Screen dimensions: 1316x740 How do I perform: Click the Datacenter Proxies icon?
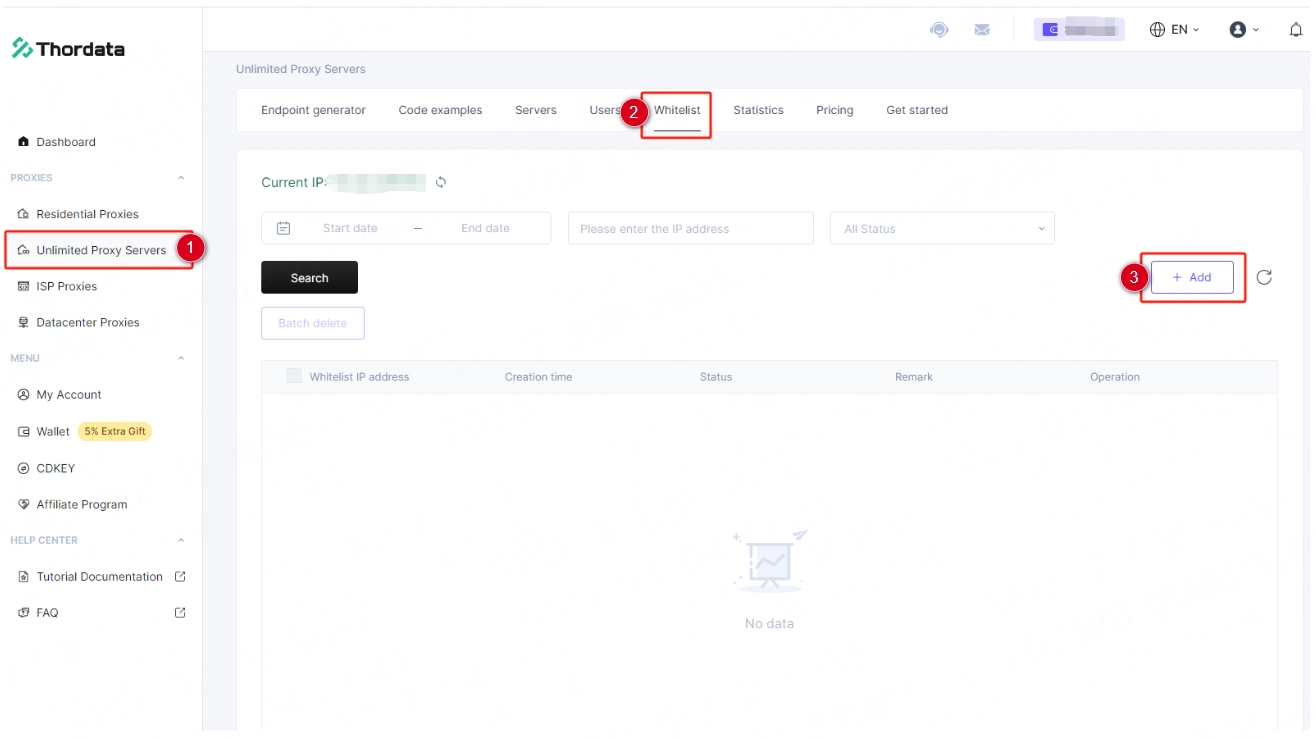pyautogui.click(x=24, y=322)
